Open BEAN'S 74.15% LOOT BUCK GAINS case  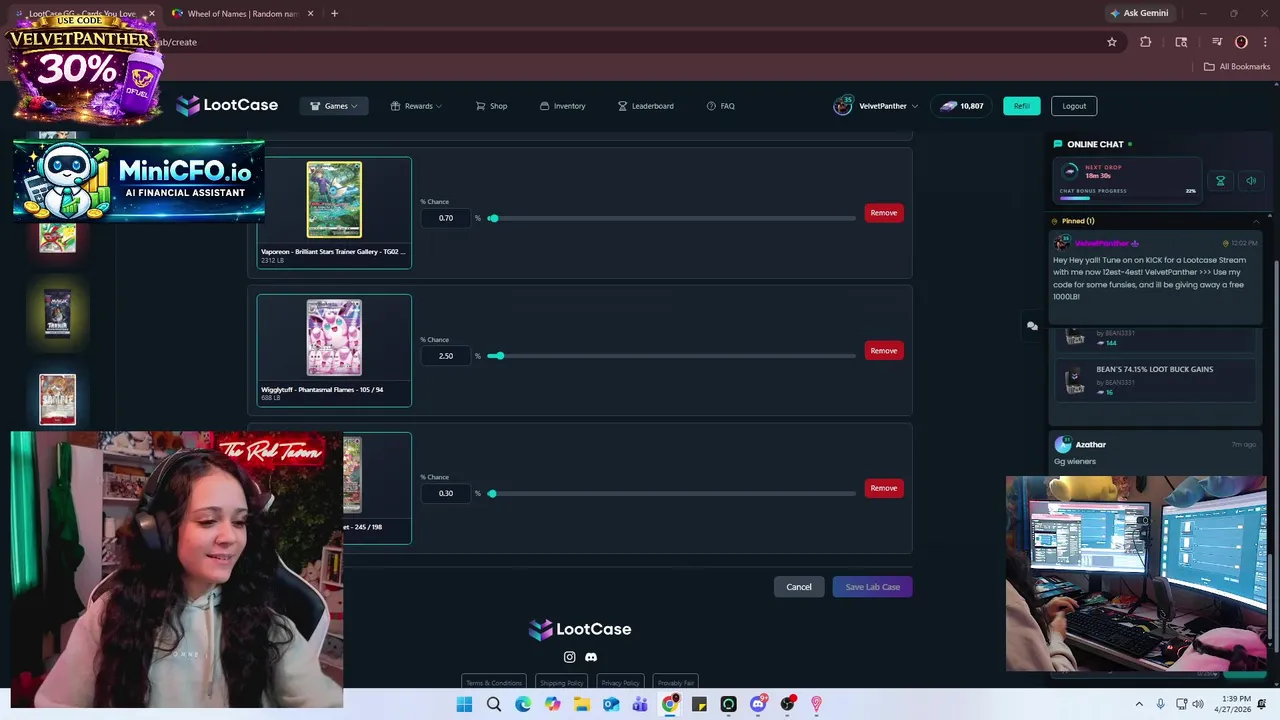(1154, 380)
